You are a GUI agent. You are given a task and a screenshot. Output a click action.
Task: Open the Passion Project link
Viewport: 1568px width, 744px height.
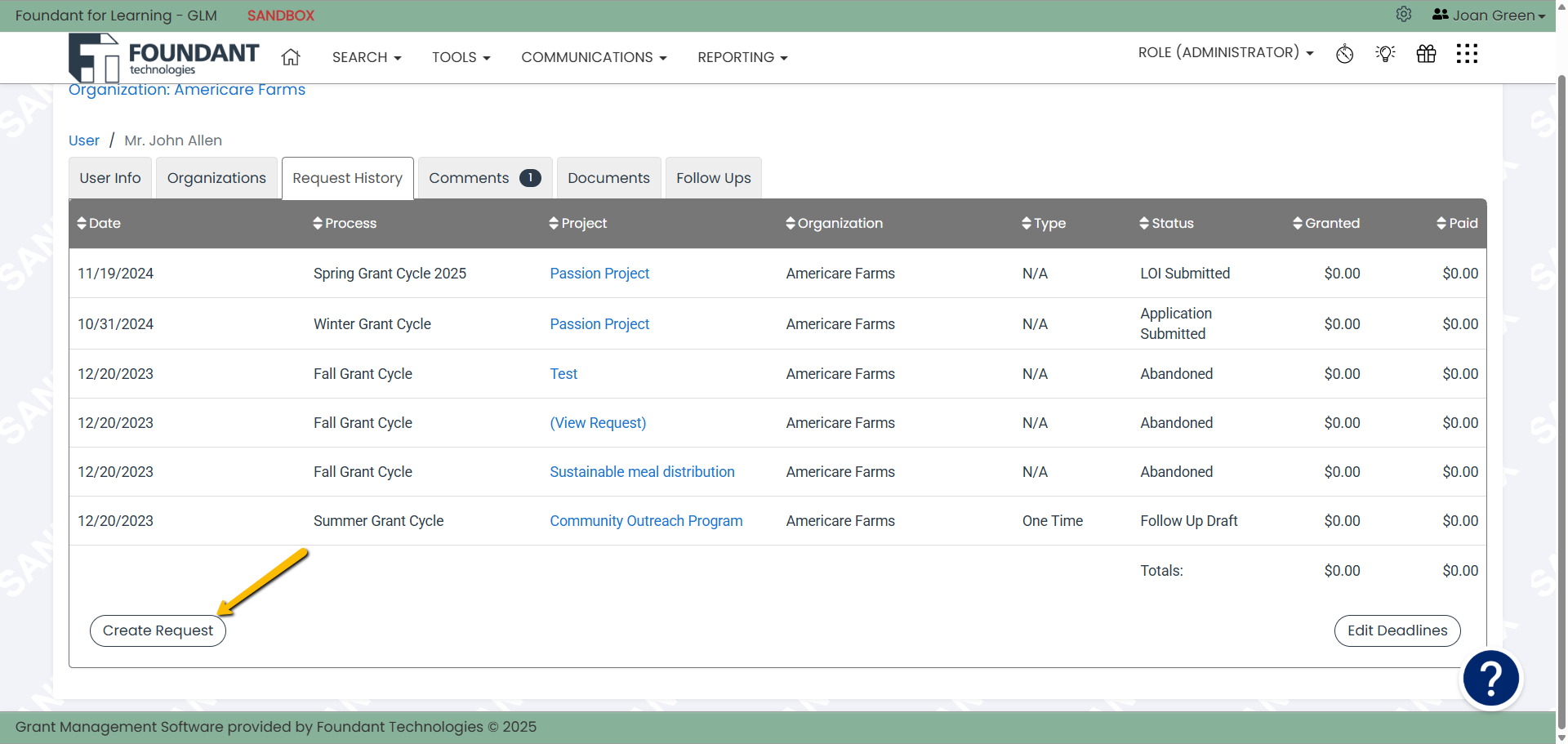click(x=599, y=274)
